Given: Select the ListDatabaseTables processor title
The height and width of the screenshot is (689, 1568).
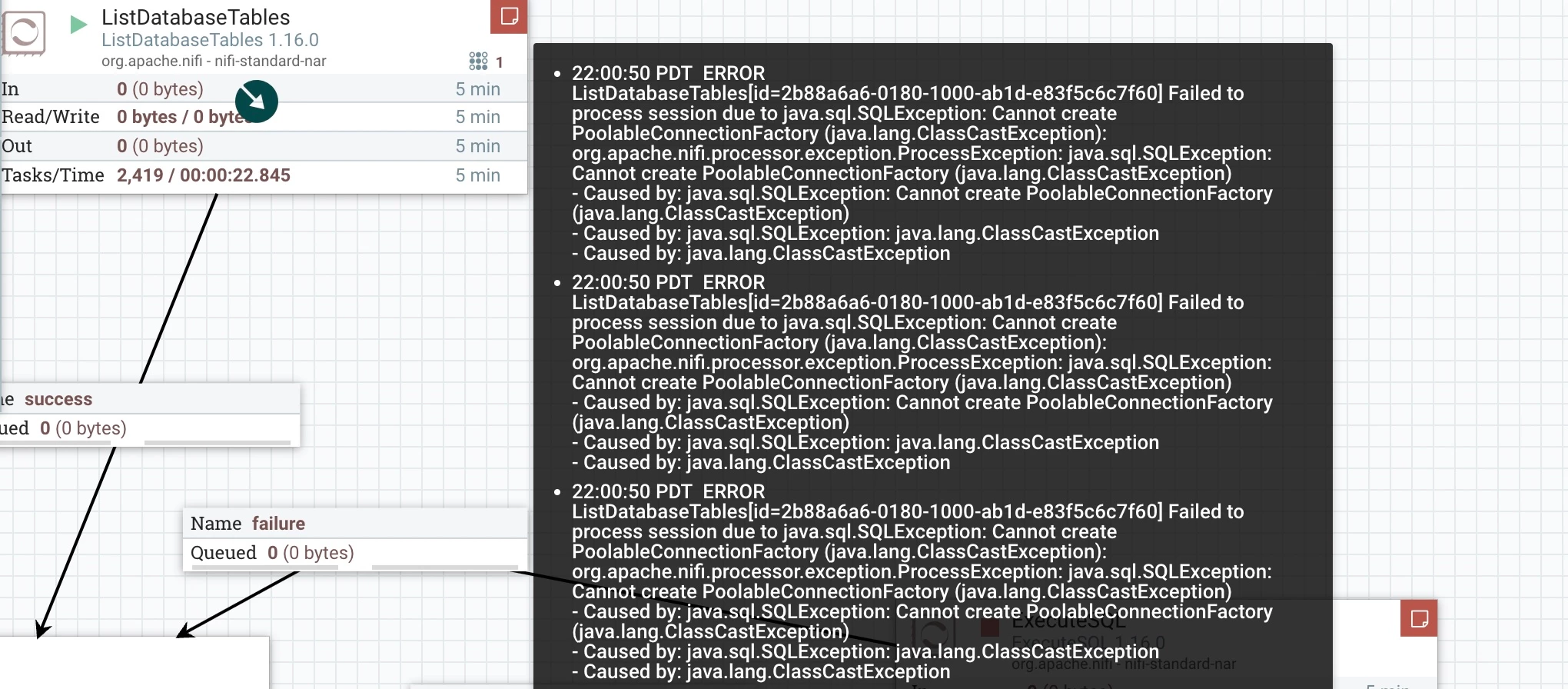Looking at the screenshot, I should click(x=196, y=17).
